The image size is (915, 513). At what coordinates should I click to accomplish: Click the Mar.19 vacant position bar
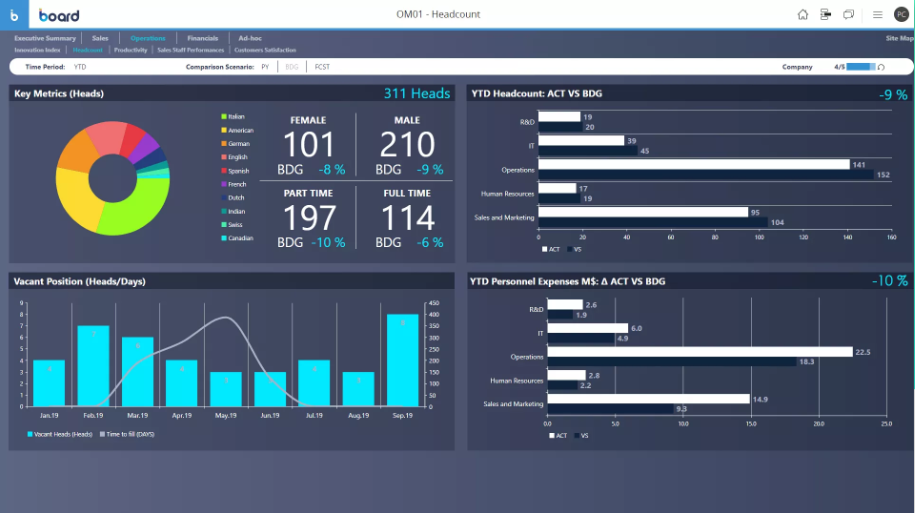(x=138, y=372)
